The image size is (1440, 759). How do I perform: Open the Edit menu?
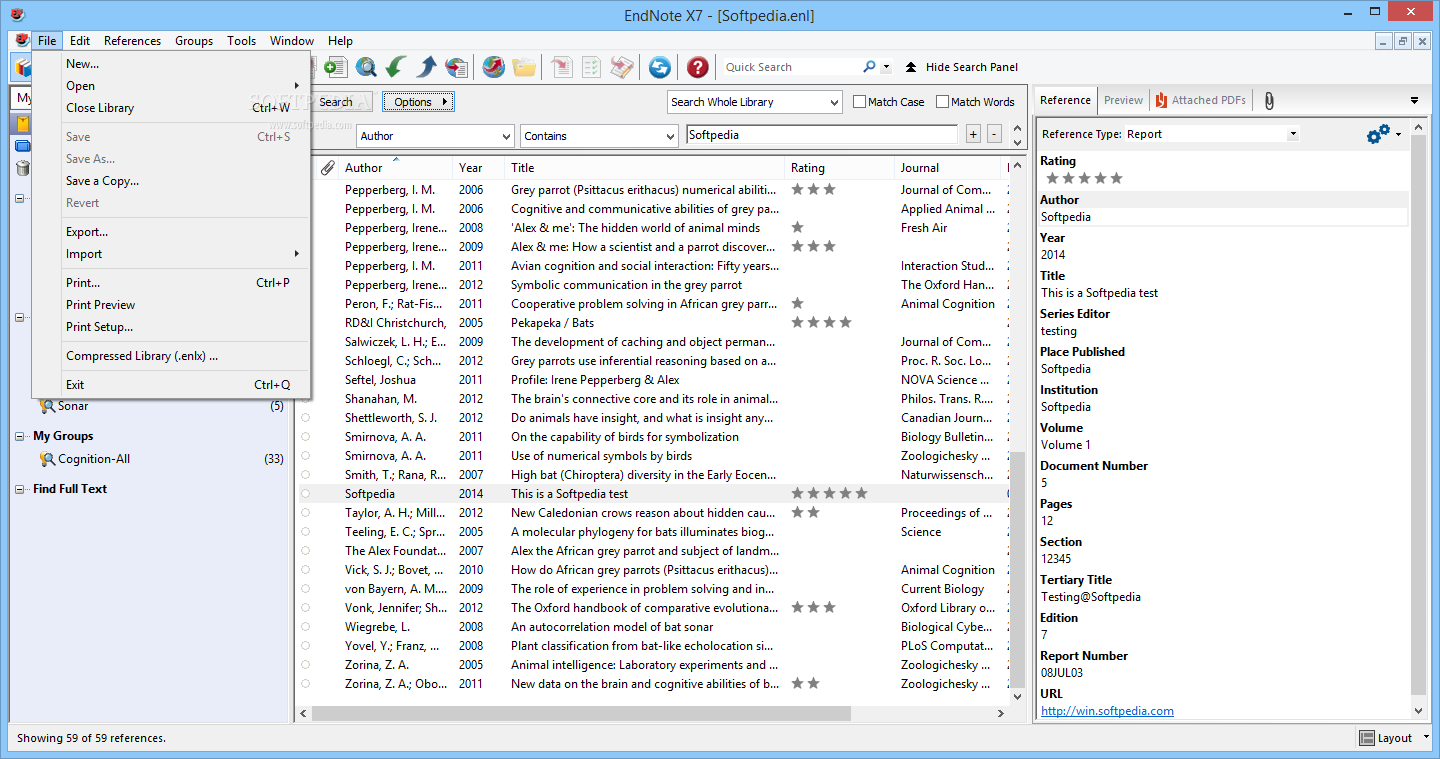(80, 41)
